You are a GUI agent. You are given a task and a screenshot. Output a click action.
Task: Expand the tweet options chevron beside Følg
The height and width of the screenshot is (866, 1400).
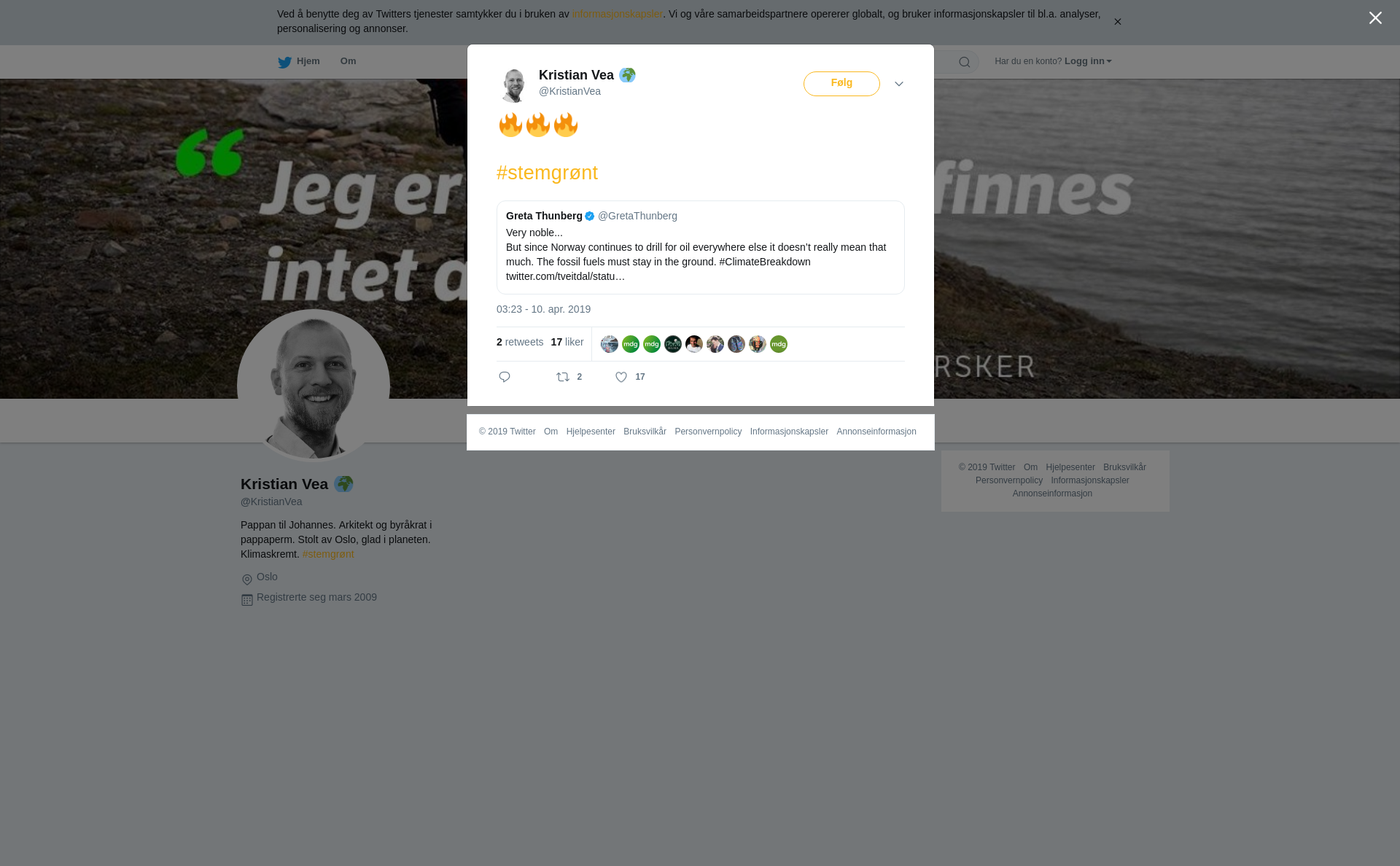(x=899, y=84)
